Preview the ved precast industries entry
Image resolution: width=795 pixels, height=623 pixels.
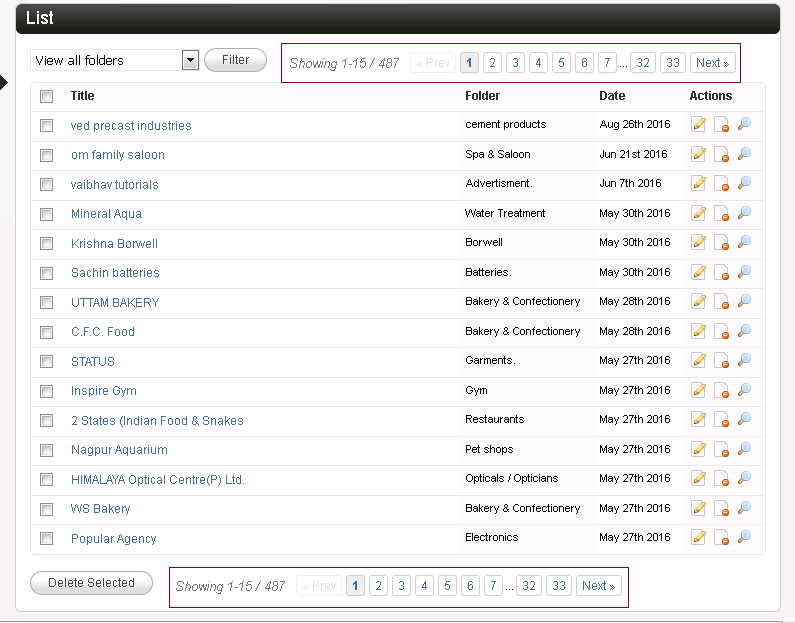(744, 124)
